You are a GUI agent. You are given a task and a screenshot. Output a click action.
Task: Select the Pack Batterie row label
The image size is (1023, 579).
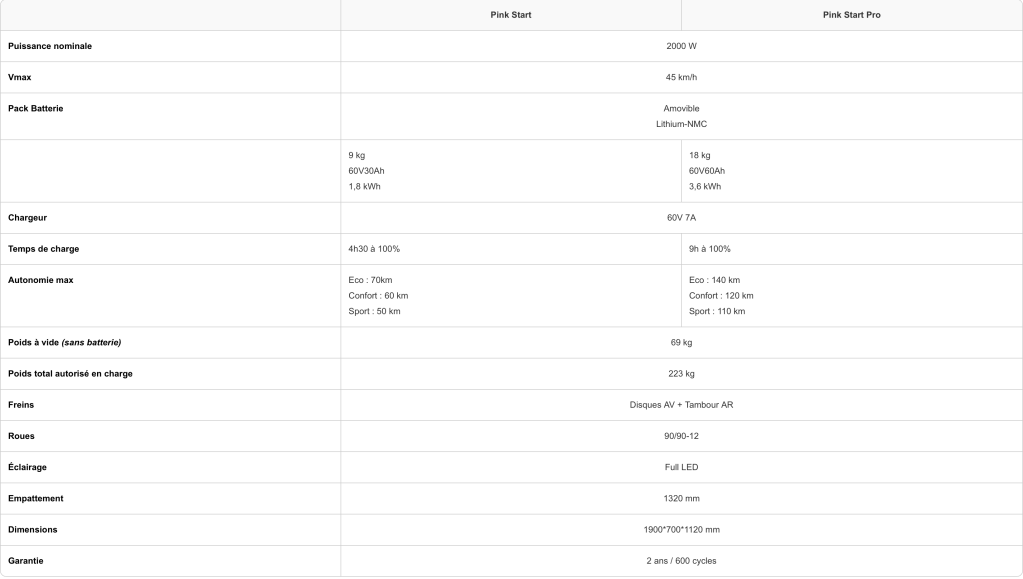[35, 108]
